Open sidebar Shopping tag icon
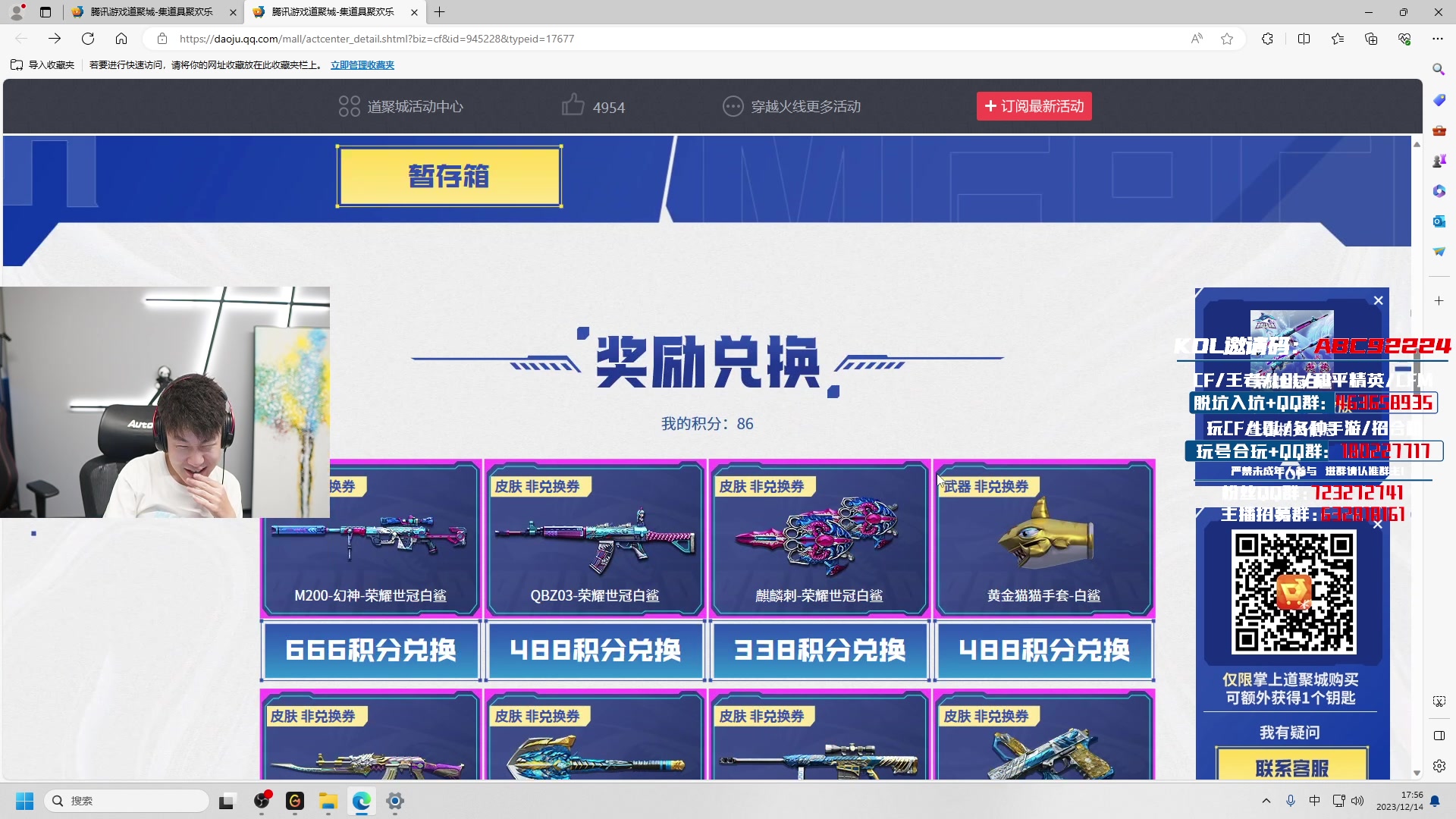Screen dimensions: 1456x819 coord(1439,100)
